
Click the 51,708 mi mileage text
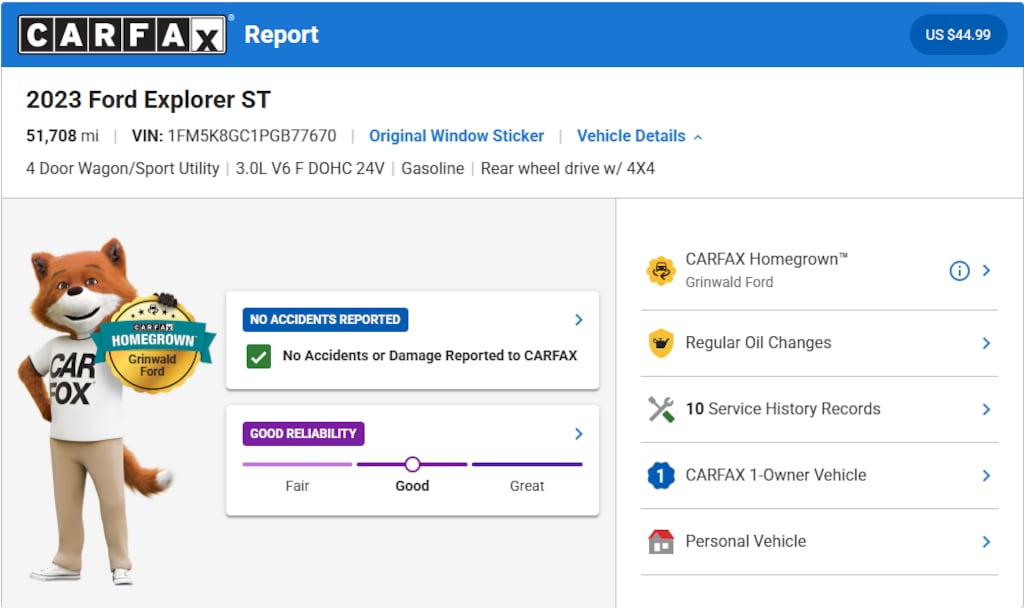point(62,136)
